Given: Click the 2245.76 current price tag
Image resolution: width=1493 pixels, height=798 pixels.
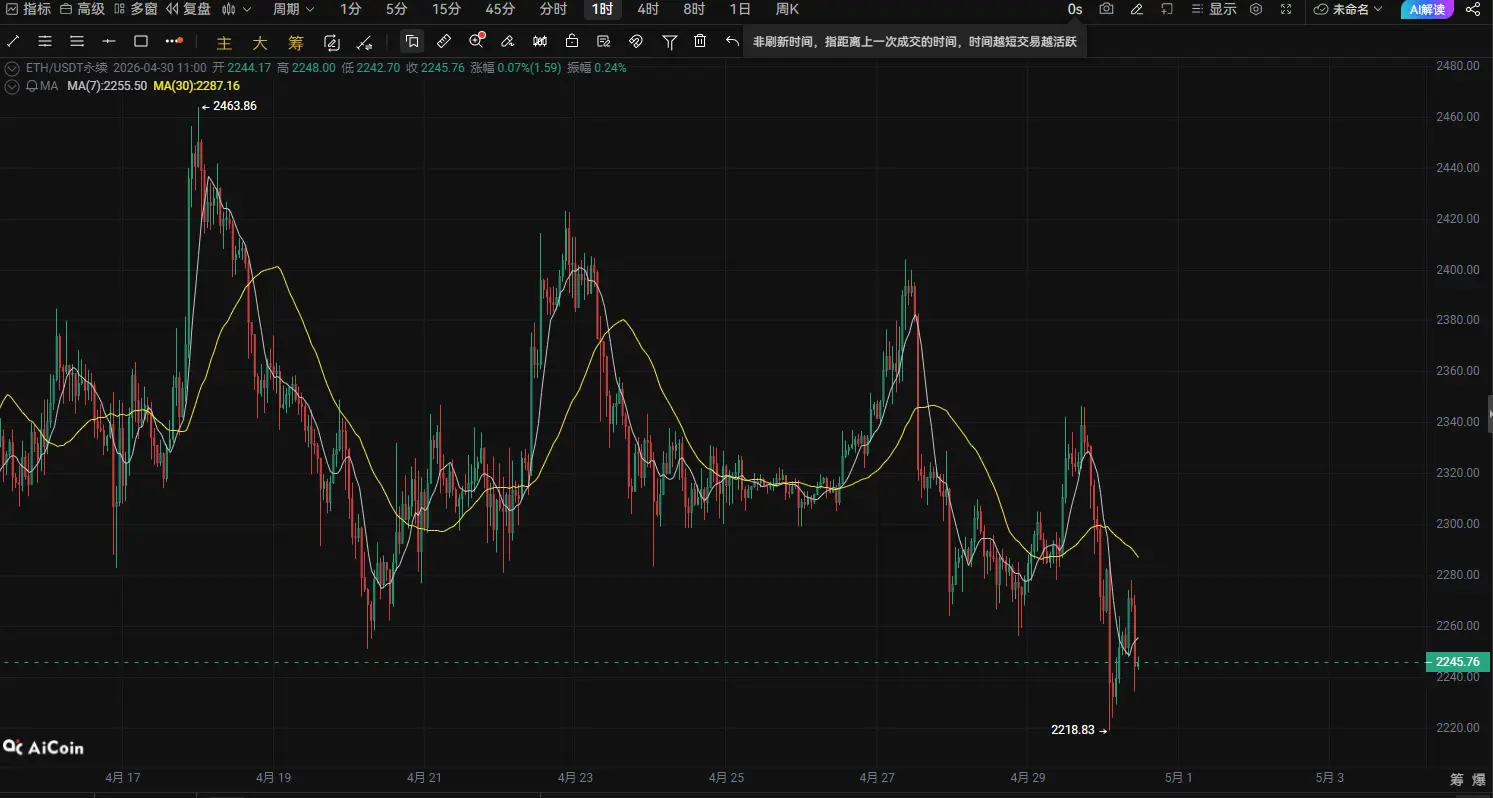Looking at the screenshot, I should tap(1457, 662).
